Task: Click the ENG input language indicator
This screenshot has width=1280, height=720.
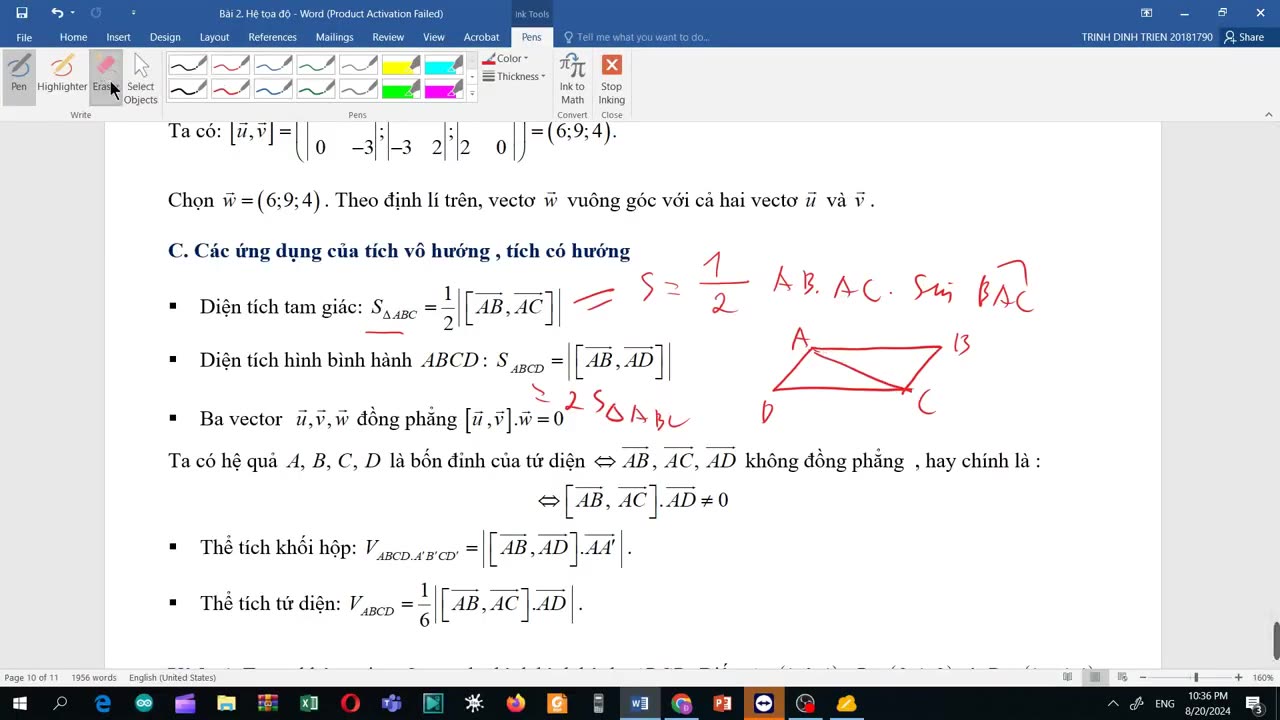Action: [1165, 703]
